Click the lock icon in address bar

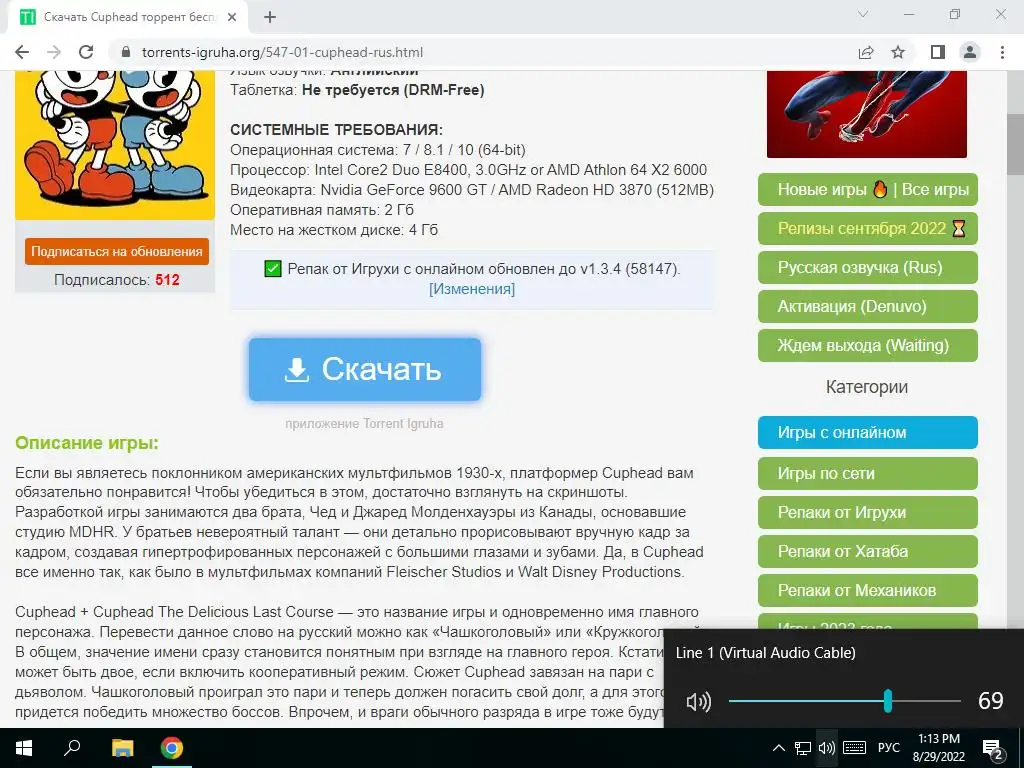click(126, 52)
